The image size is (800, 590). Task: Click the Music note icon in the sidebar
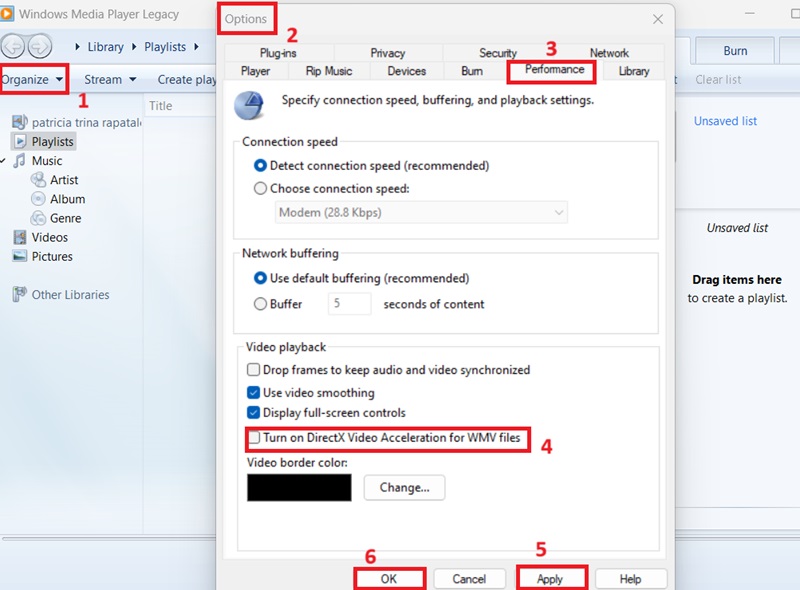(x=19, y=160)
